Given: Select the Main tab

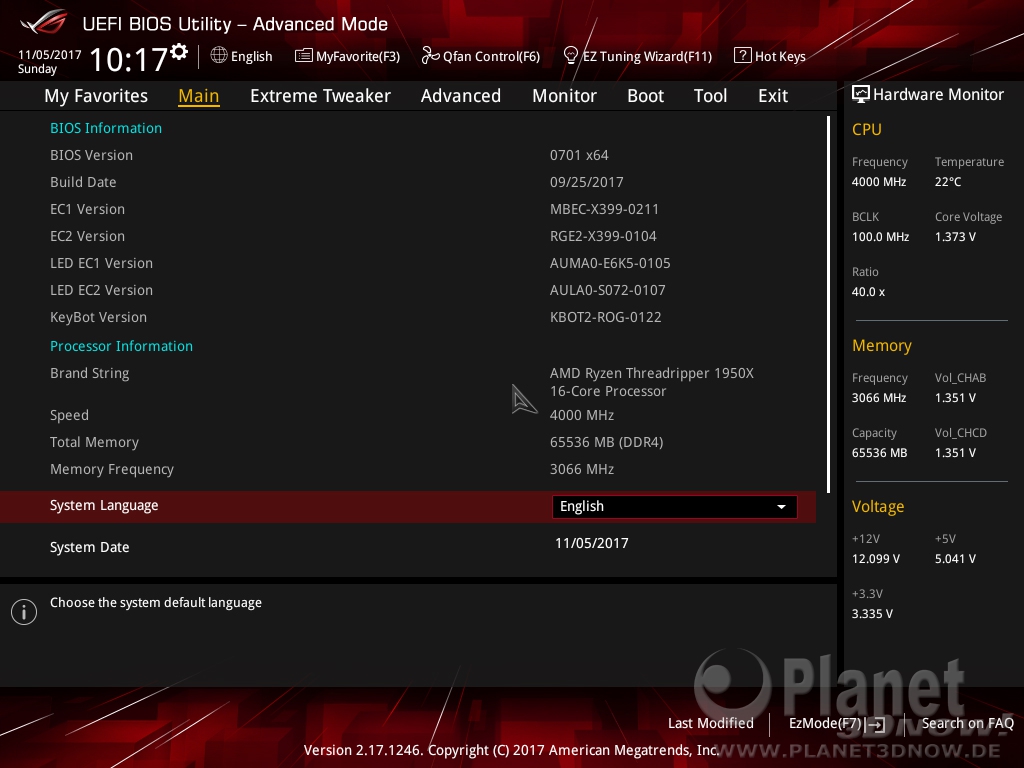Looking at the screenshot, I should tap(199, 96).
